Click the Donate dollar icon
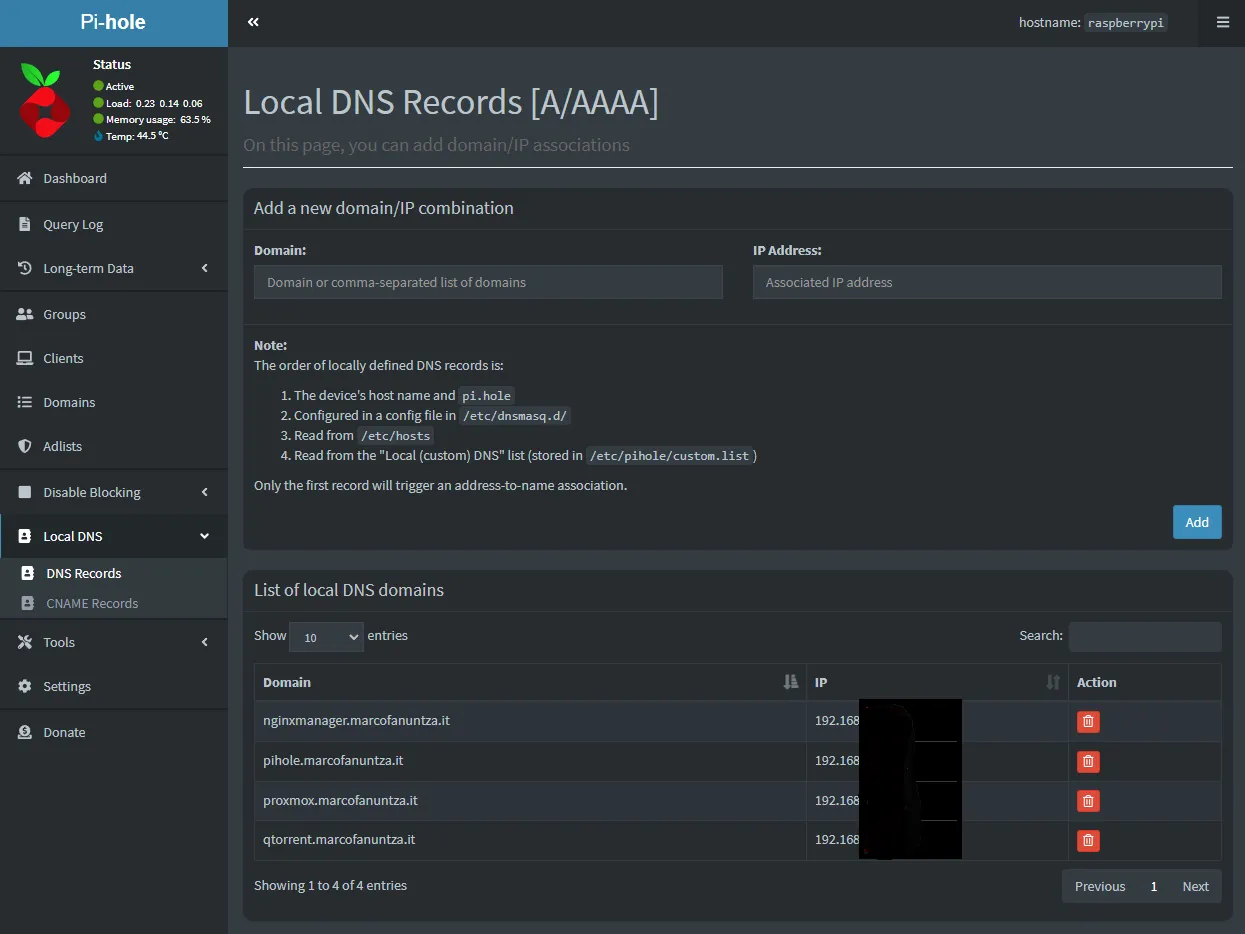Screen dimensions: 1245x934 click(25, 732)
